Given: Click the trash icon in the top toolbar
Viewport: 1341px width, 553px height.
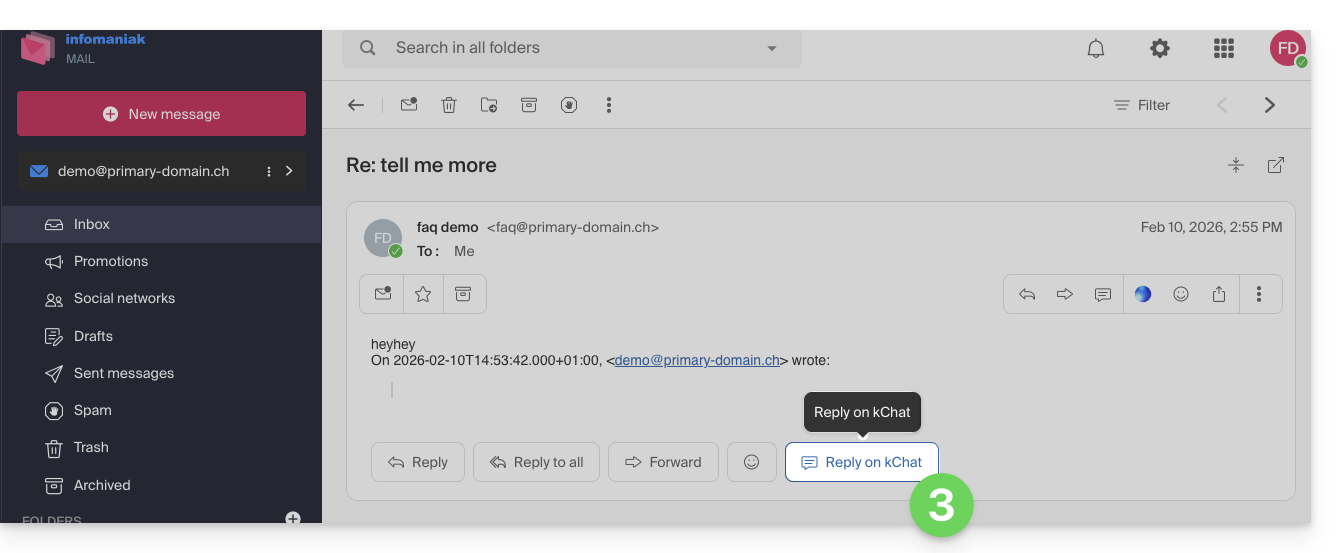Looking at the screenshot, I should (449, 105).
